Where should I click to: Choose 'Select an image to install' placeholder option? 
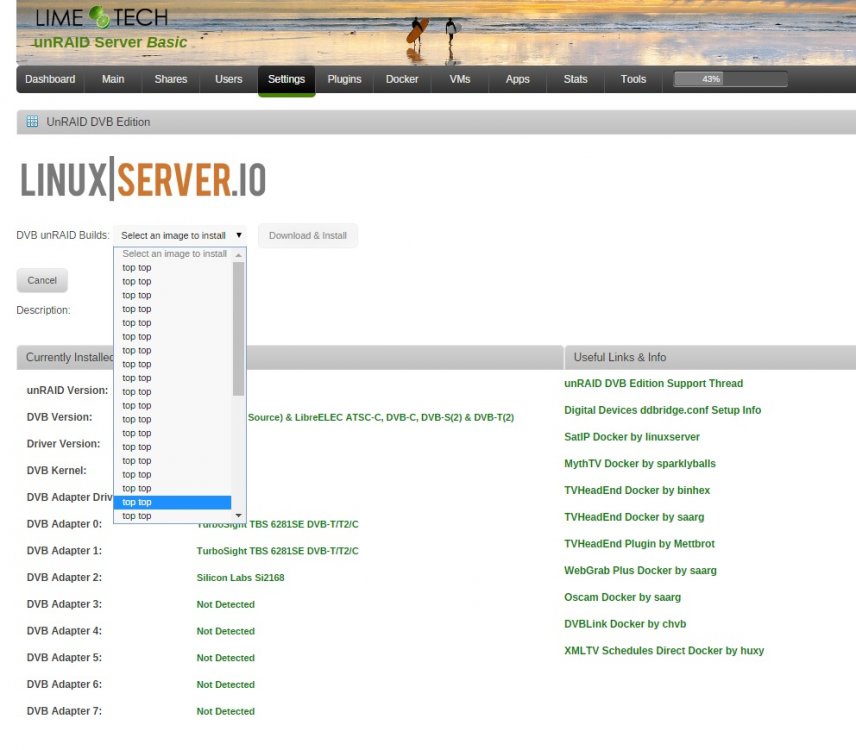pyautogui.click(x=173, y=254)
